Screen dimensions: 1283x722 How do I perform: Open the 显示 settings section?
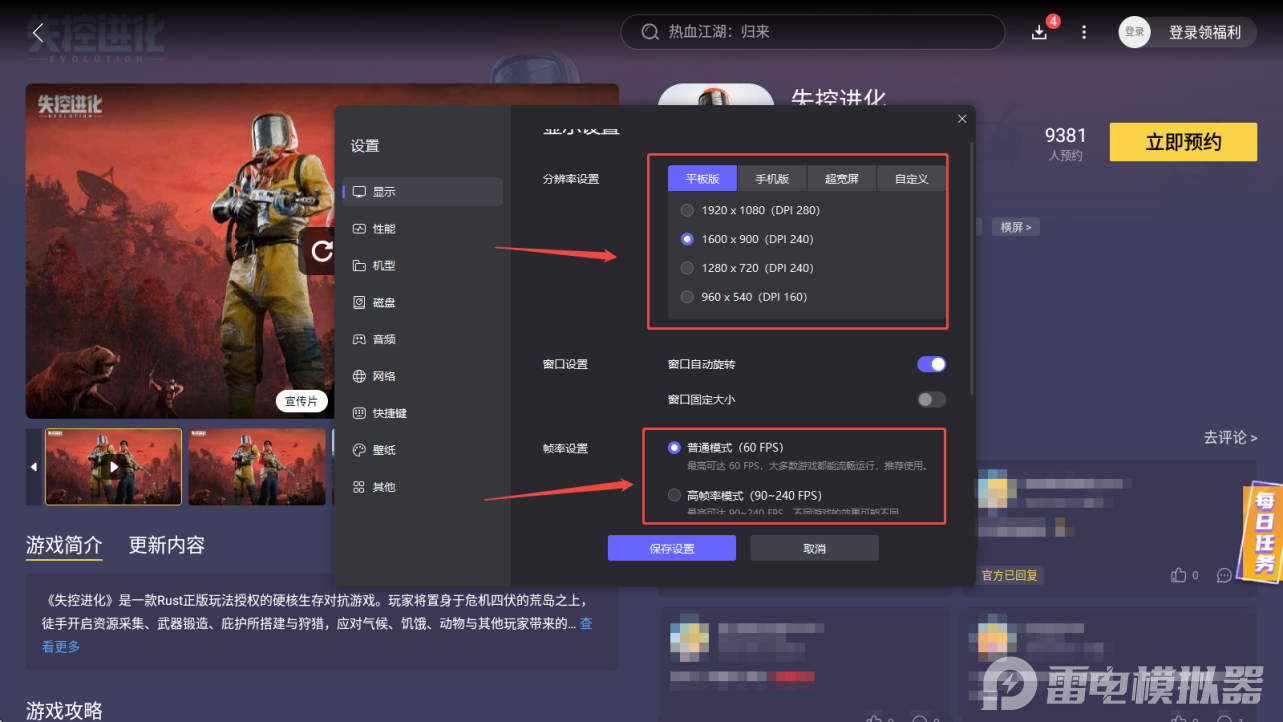click(422, 192)
